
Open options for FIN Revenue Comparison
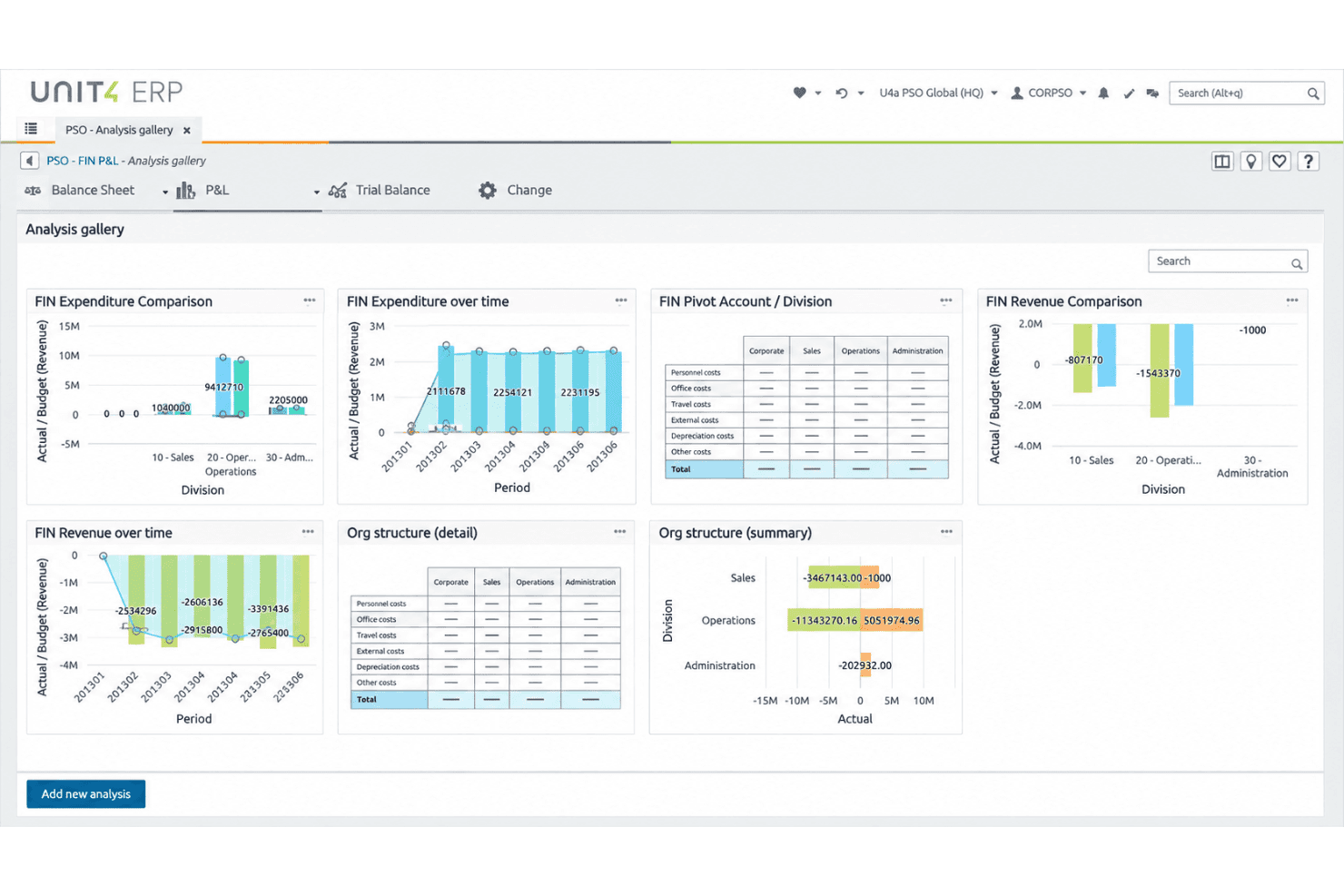(x=1292, y=300)
